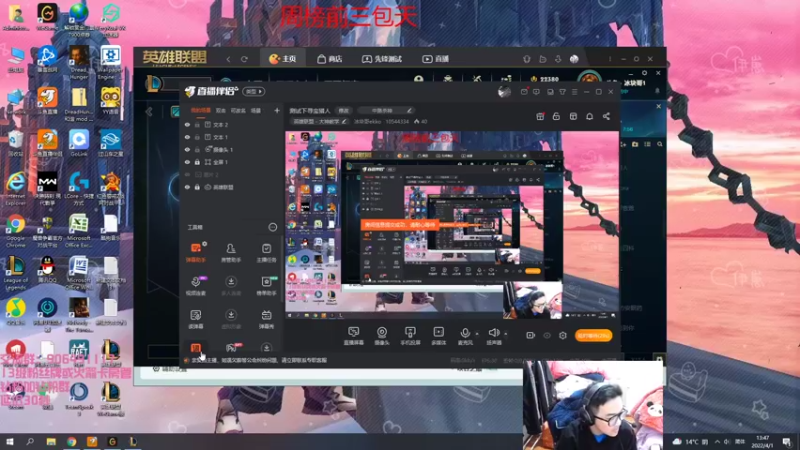Click the taskbar search icon
The height and width of the screenshot is (450, 800).
point(30,442)
